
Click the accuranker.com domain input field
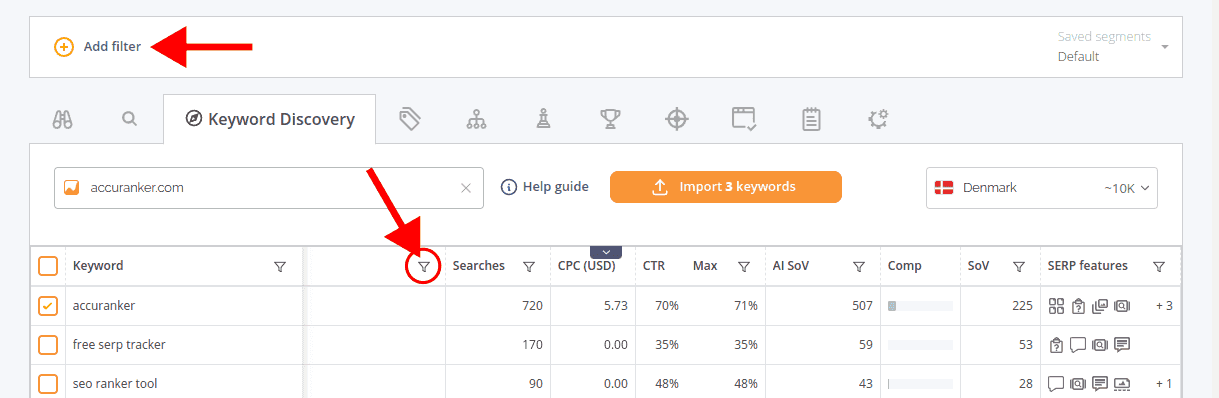tap(269, 187)
